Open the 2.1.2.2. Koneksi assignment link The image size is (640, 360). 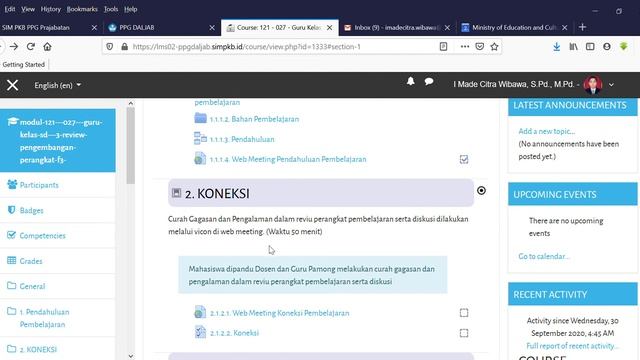point(234,333)
